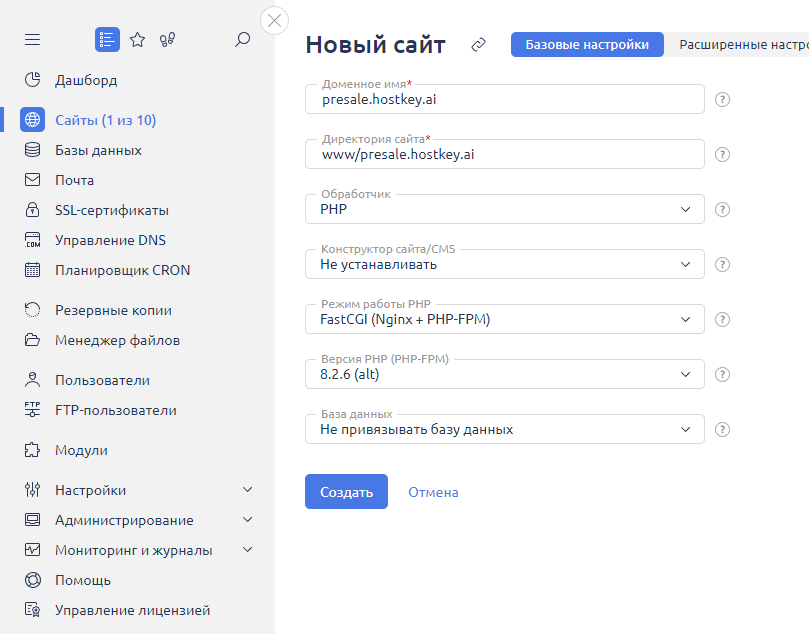Click the SSL-сертификаты lock icon
The height and width of the screenshot is (634, 809).
click(33, 210)
